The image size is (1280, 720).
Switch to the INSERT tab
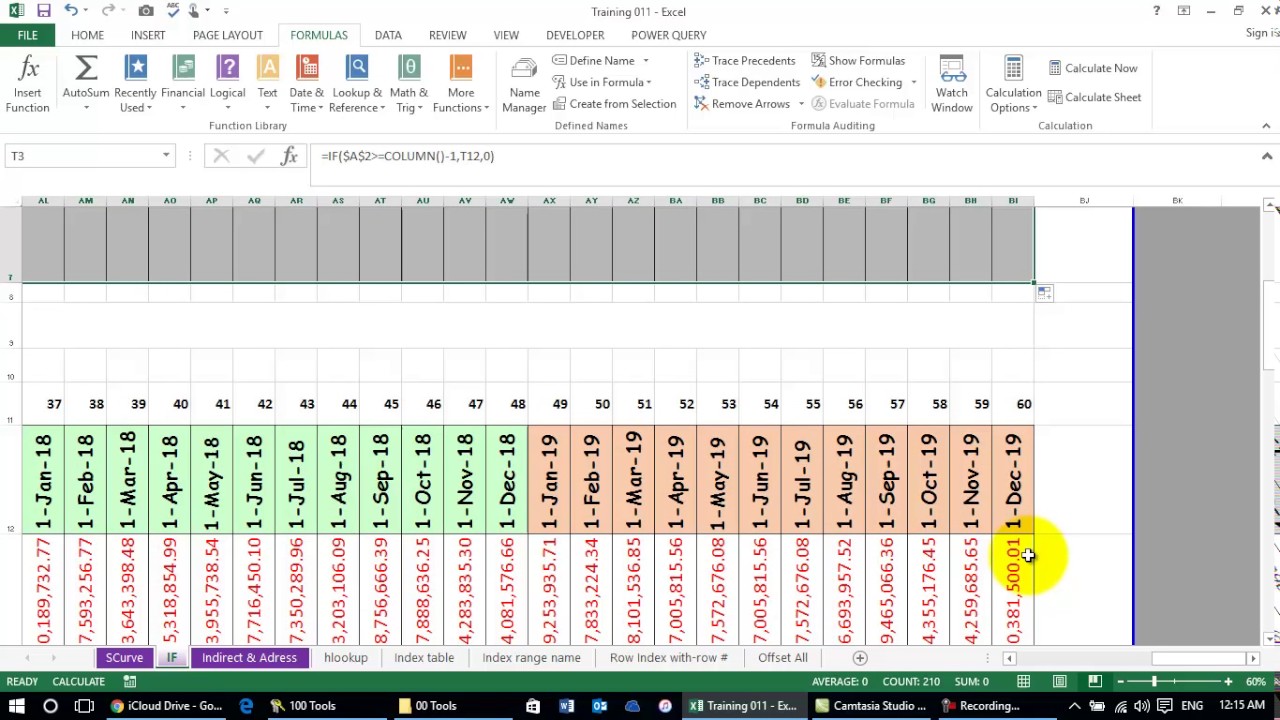(x=148, y=35)
